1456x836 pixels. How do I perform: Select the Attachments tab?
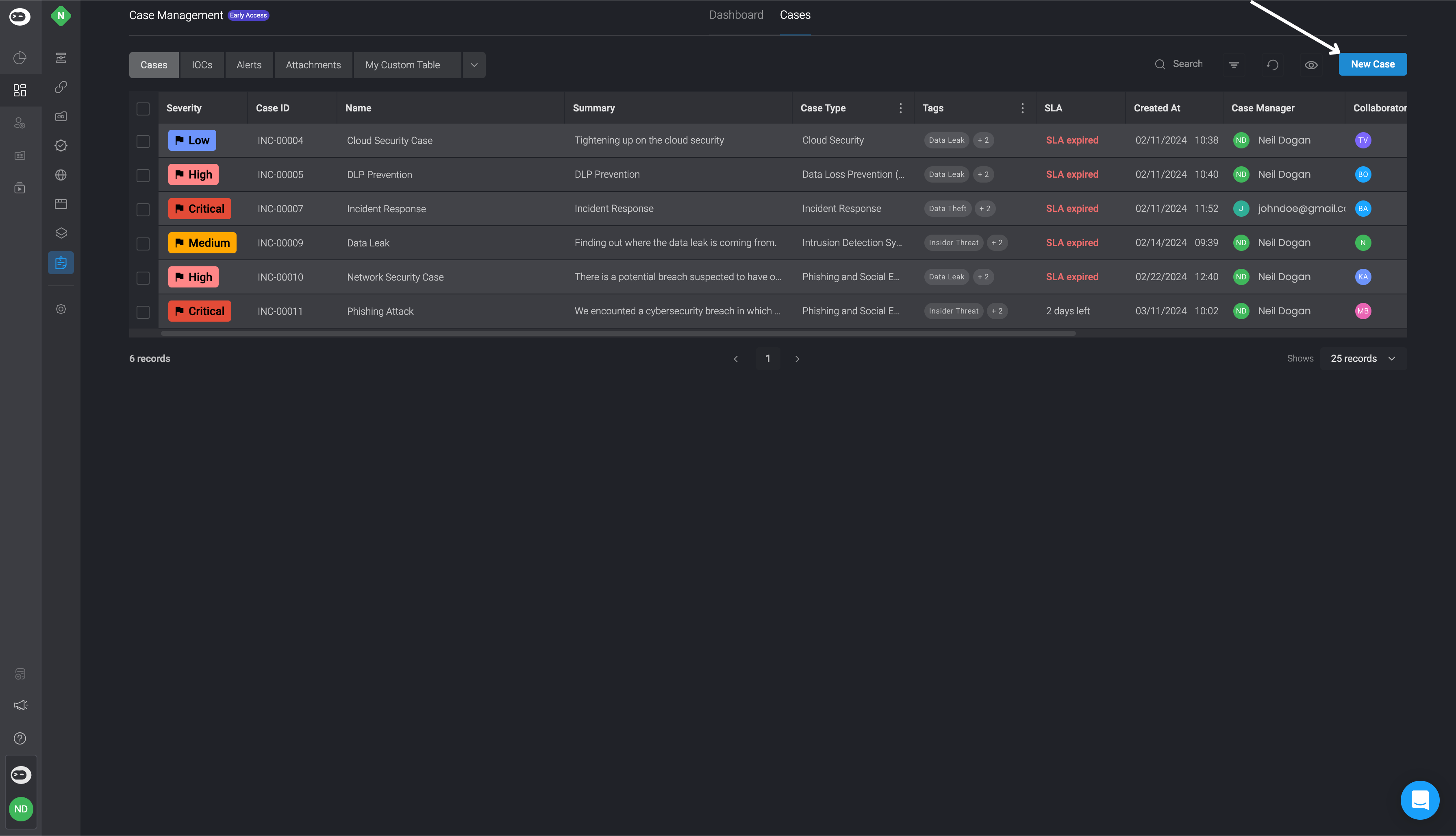(x=313, y=65)
